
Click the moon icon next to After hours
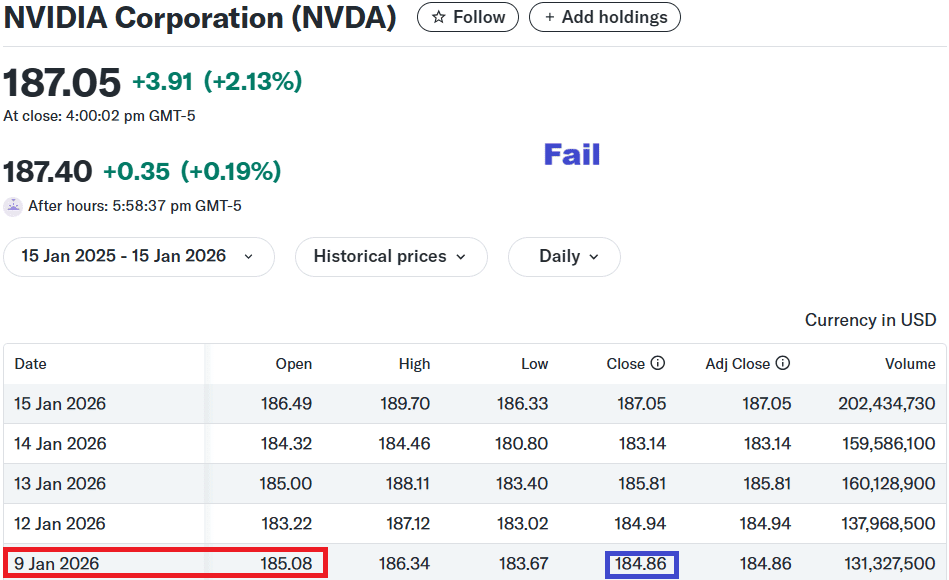[x=13, y=205]
